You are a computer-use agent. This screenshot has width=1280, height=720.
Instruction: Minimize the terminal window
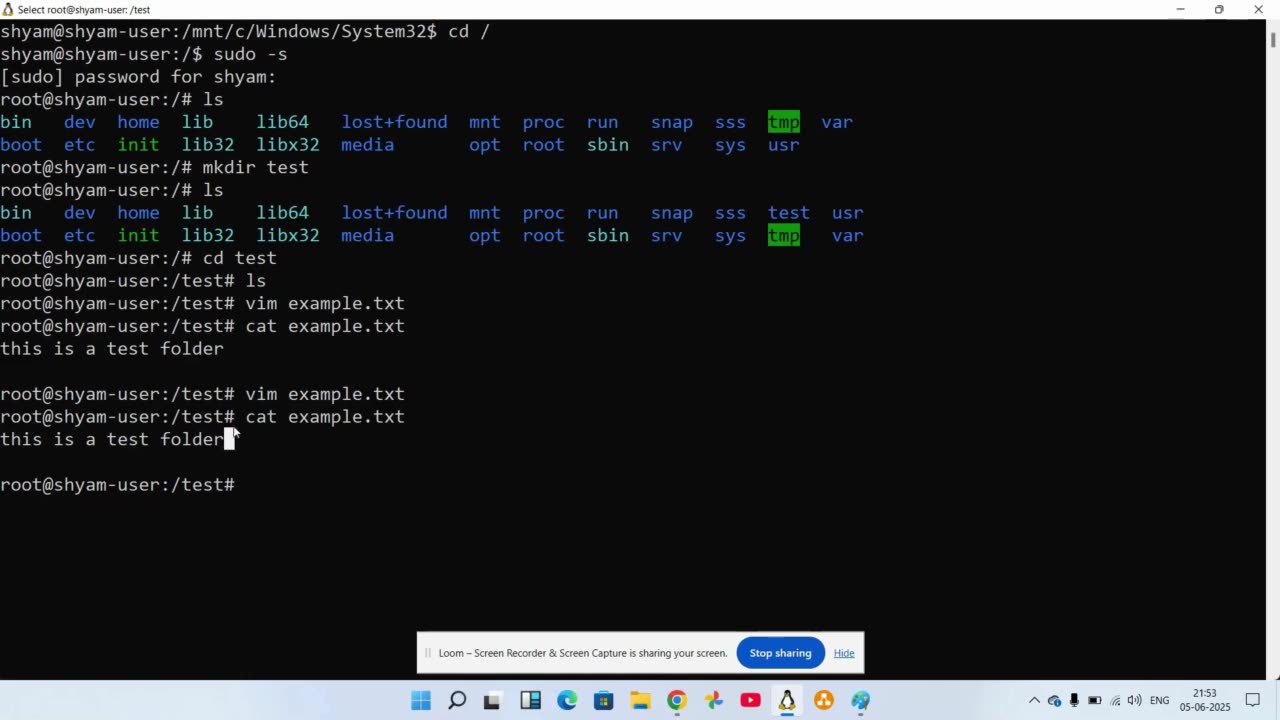pyautogui.click(x=1180, y=9)
